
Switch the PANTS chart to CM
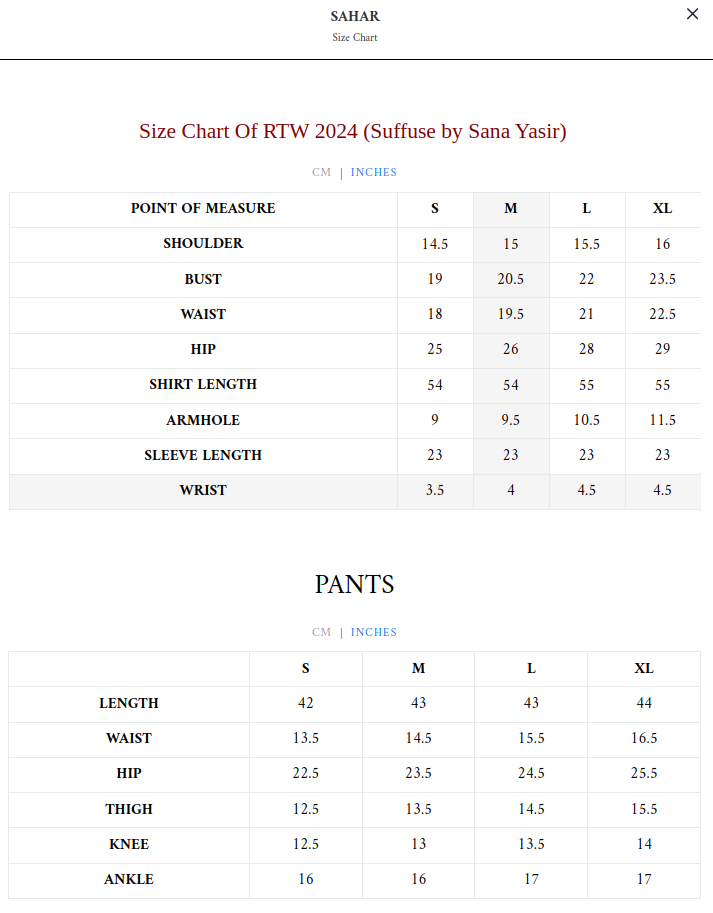(321, 633)
